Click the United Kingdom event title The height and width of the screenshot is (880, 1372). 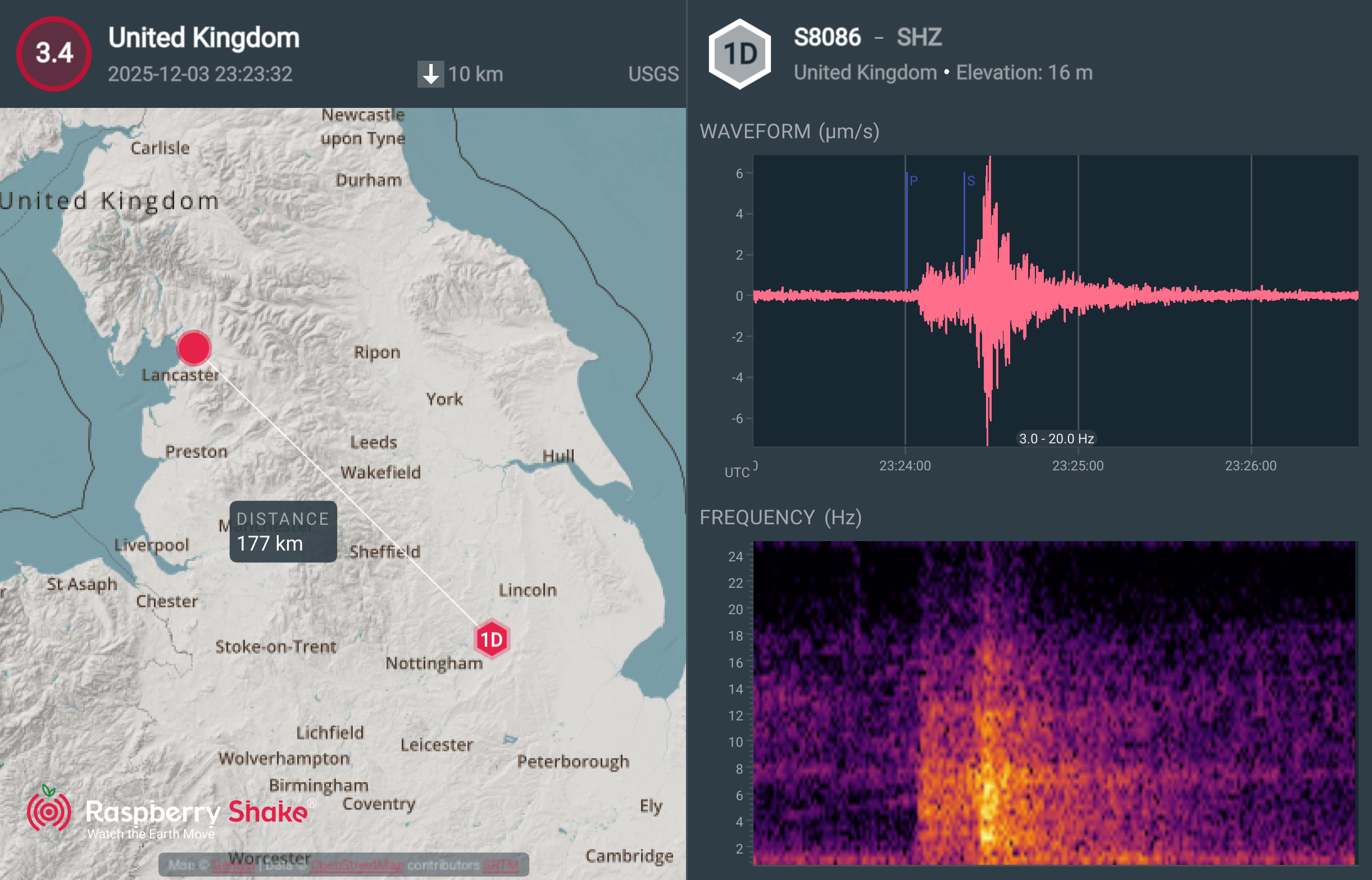click(204, 38)
